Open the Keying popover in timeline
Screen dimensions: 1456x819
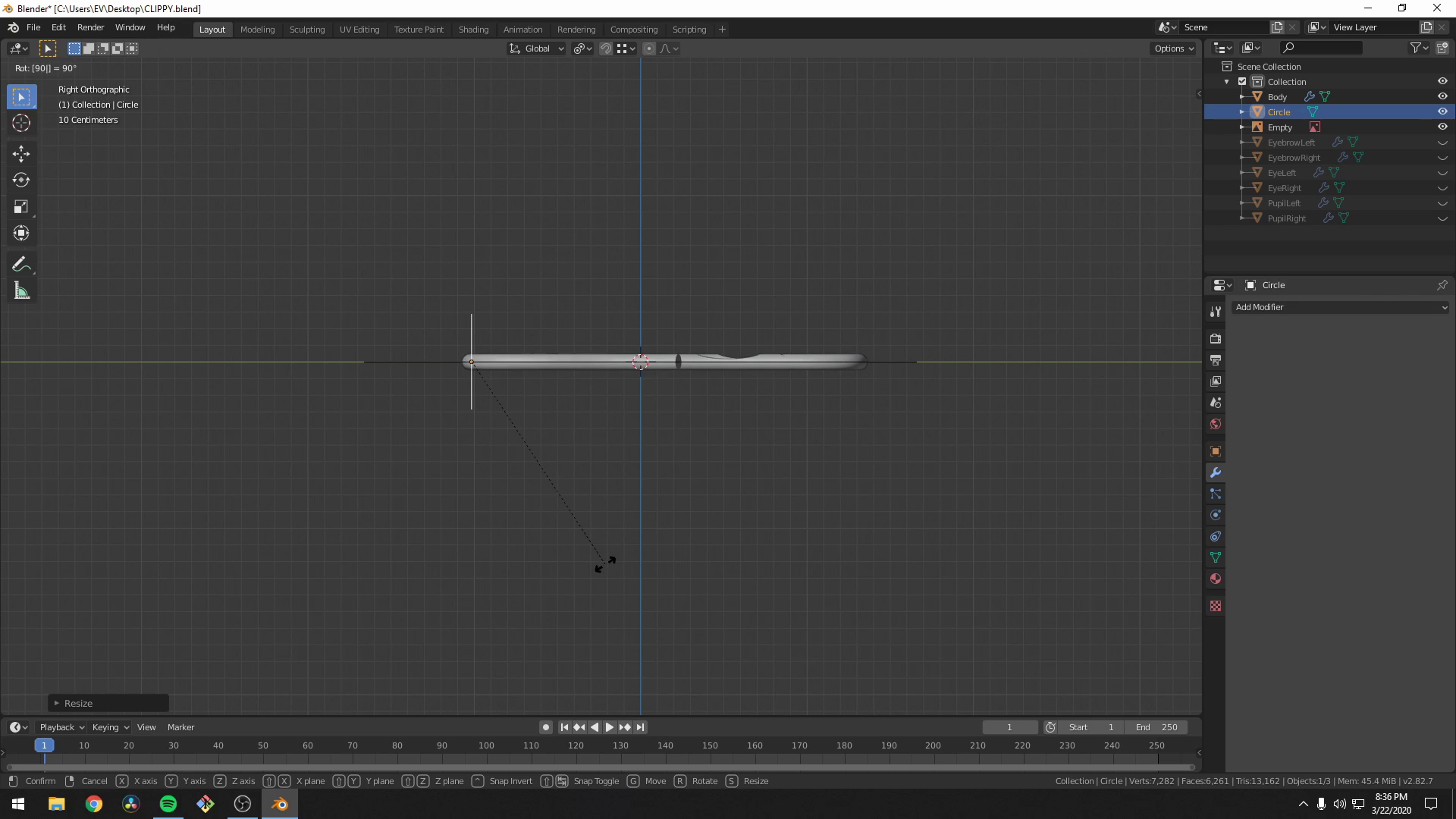(110, 727)
